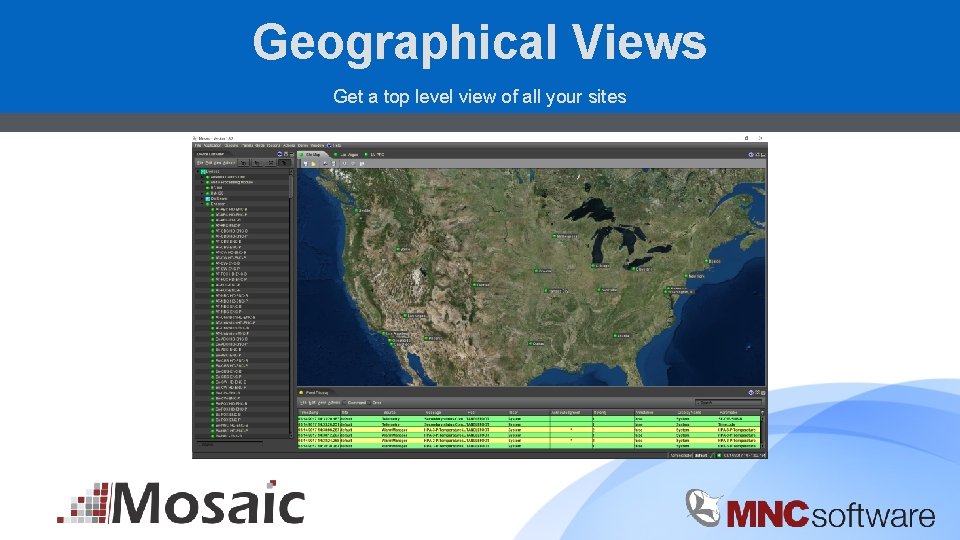Click the highlighted last Device Browser toolbar icon
This screenshot has width=960, height=540.
284,163
